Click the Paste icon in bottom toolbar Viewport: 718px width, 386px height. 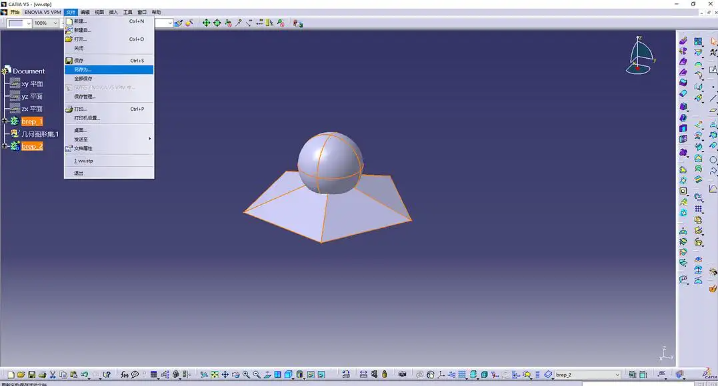(x=74, y=375)
